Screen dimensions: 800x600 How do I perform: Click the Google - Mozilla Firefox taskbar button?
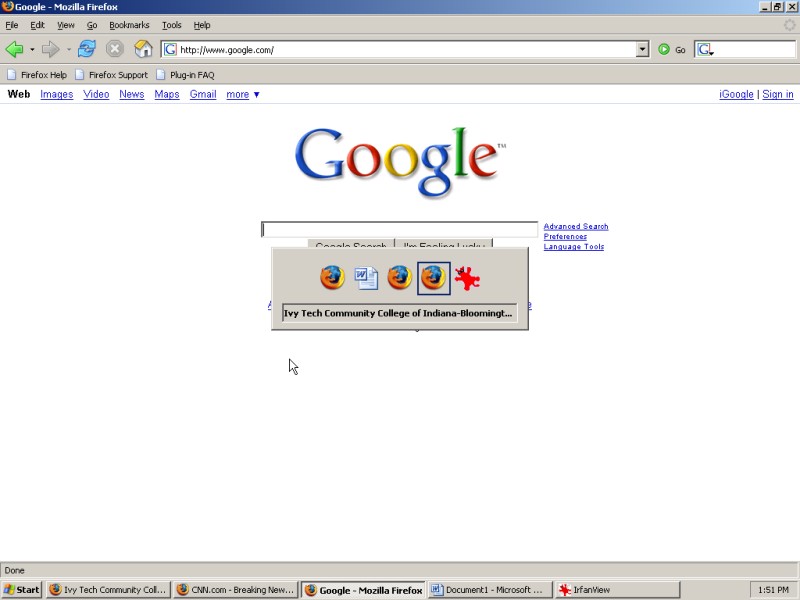pyautogui.click(x=363, y=590)
